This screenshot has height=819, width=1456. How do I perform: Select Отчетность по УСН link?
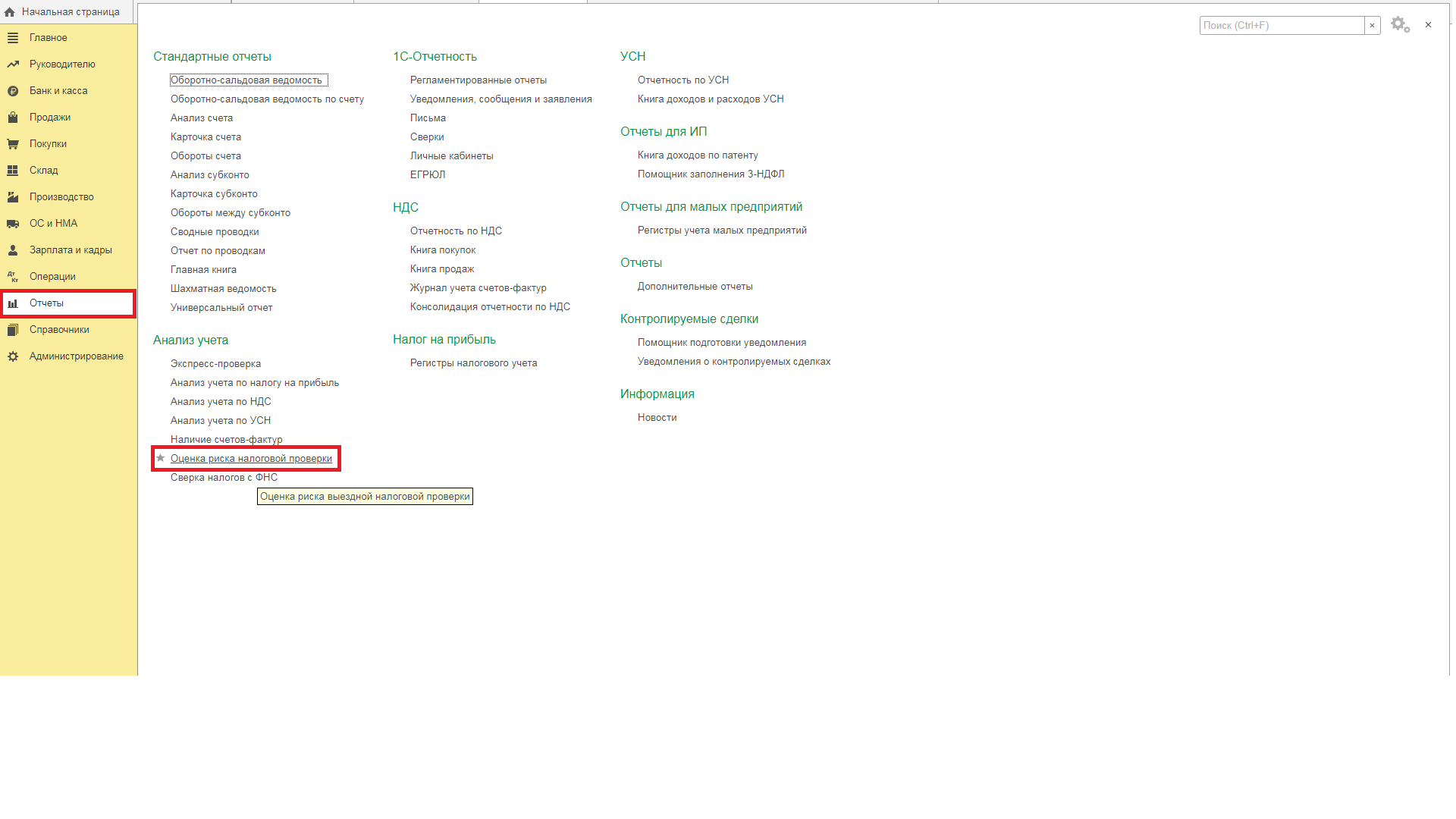(683, 79)
